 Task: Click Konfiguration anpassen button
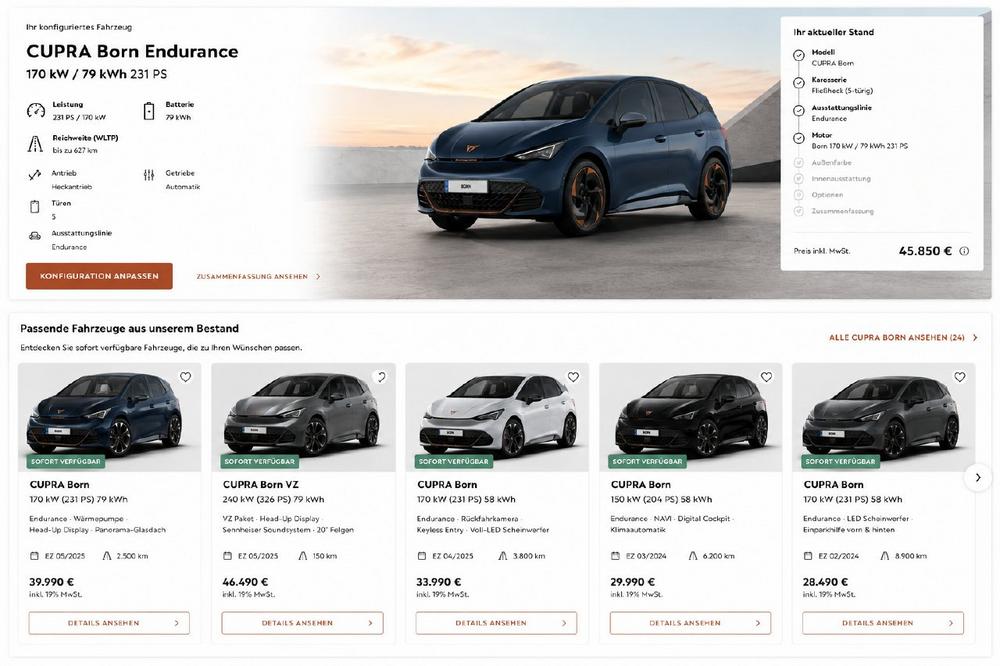[x=99, y=276]
